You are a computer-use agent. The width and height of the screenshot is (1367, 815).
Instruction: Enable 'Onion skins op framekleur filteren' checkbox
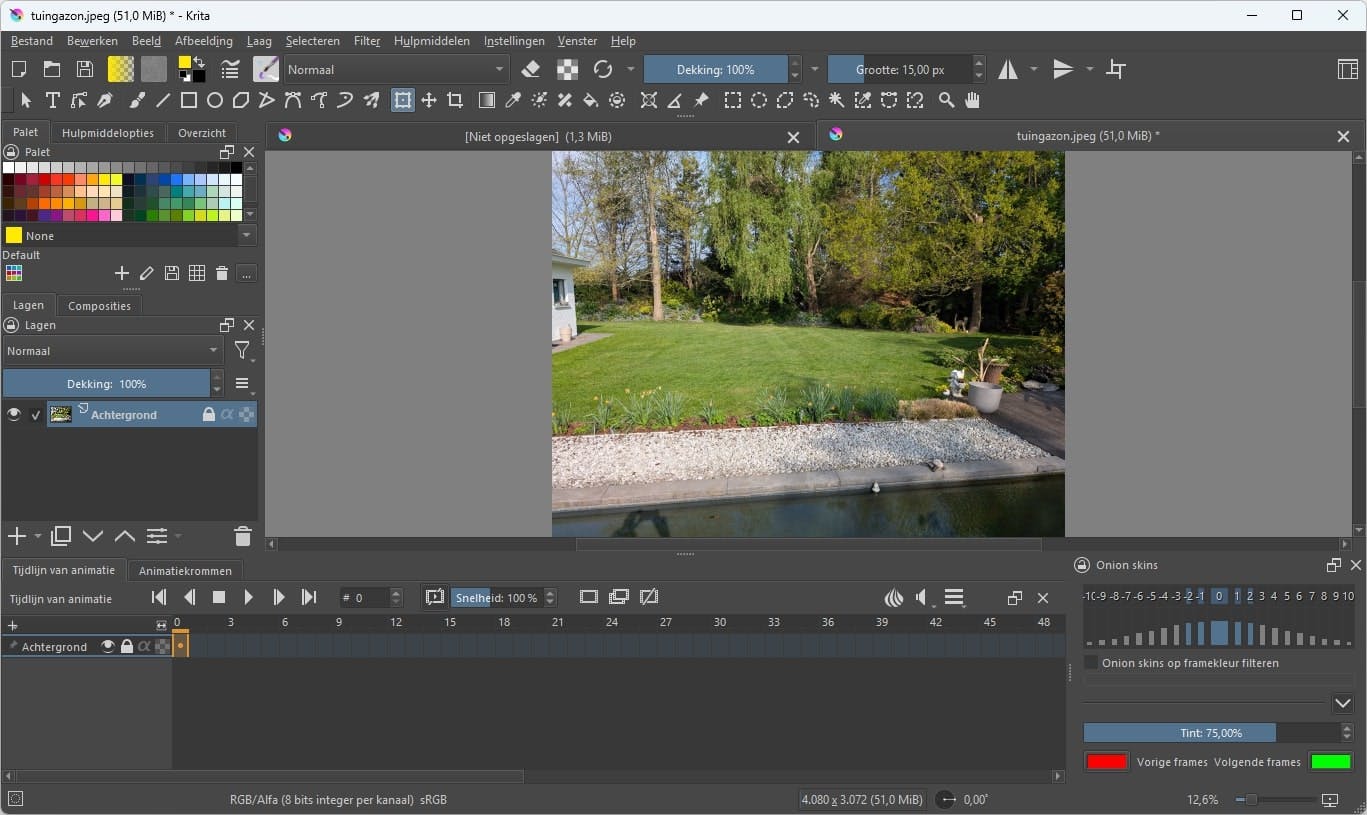[x=1092, y=663]
